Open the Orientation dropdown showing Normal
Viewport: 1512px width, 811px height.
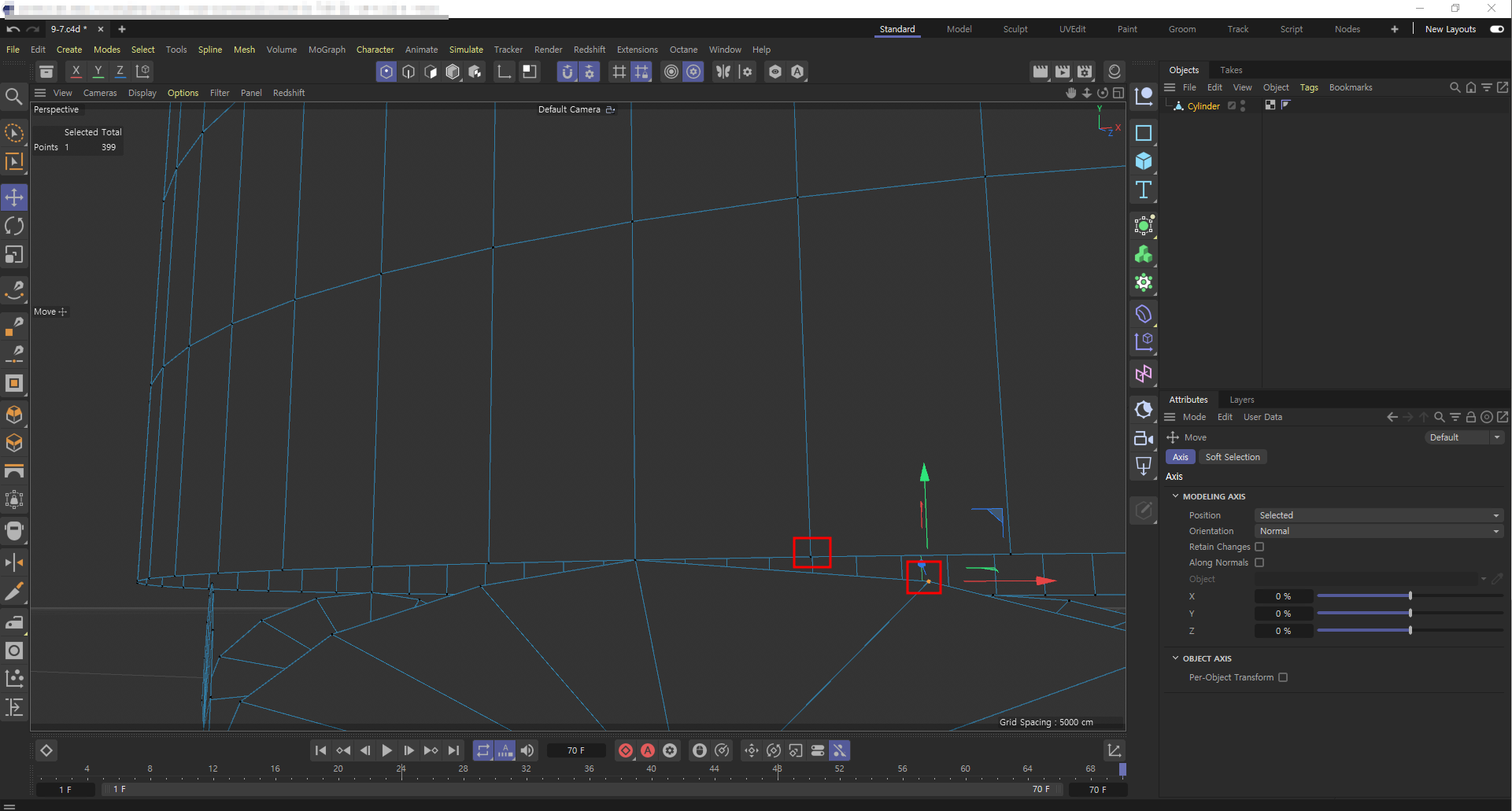(1378, 532)
